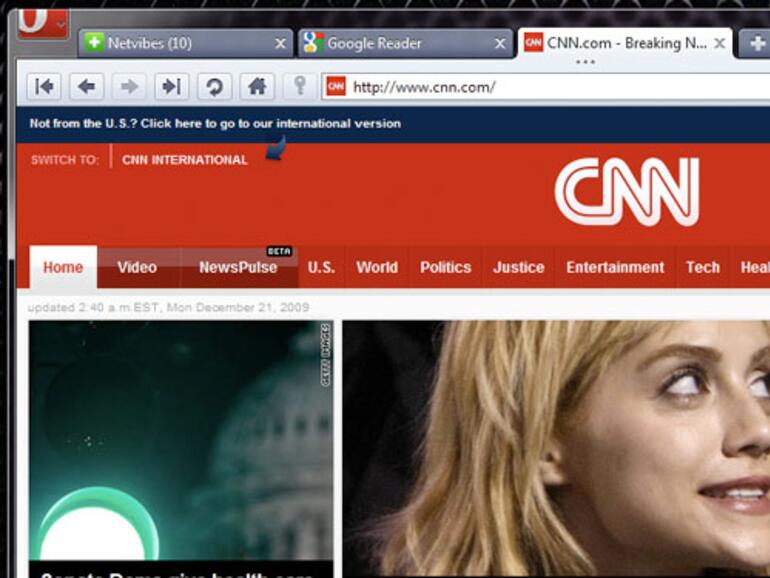This screenshot has width=770, height=578.
Task: Close the Google Reader tab
Action: tap(500, 43)
